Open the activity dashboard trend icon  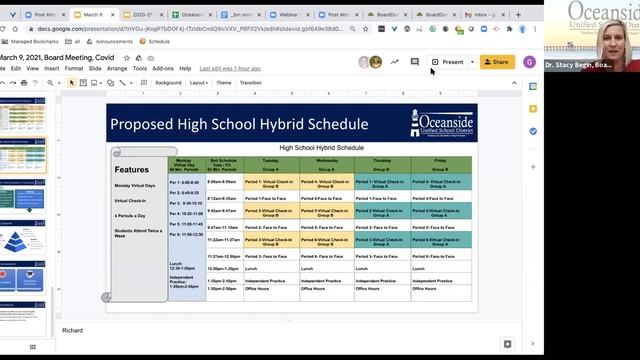click(x=394, y=62)
